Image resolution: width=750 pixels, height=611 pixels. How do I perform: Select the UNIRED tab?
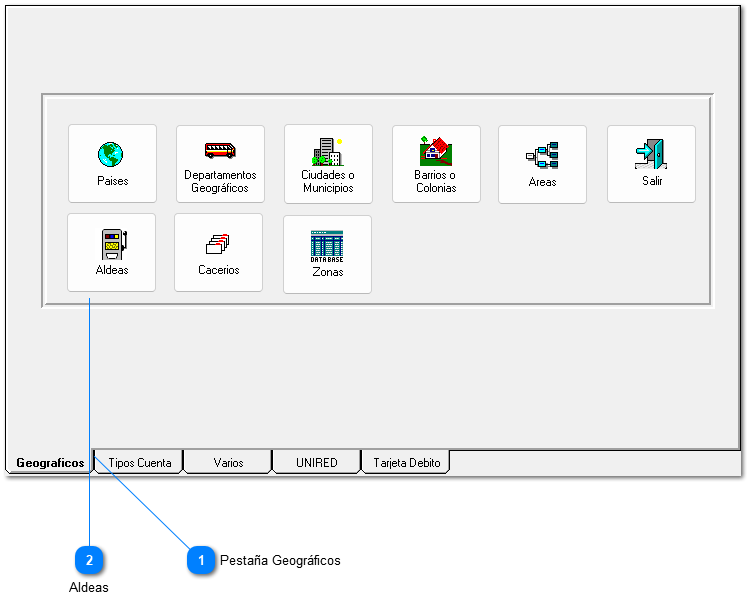pos(316,463)
